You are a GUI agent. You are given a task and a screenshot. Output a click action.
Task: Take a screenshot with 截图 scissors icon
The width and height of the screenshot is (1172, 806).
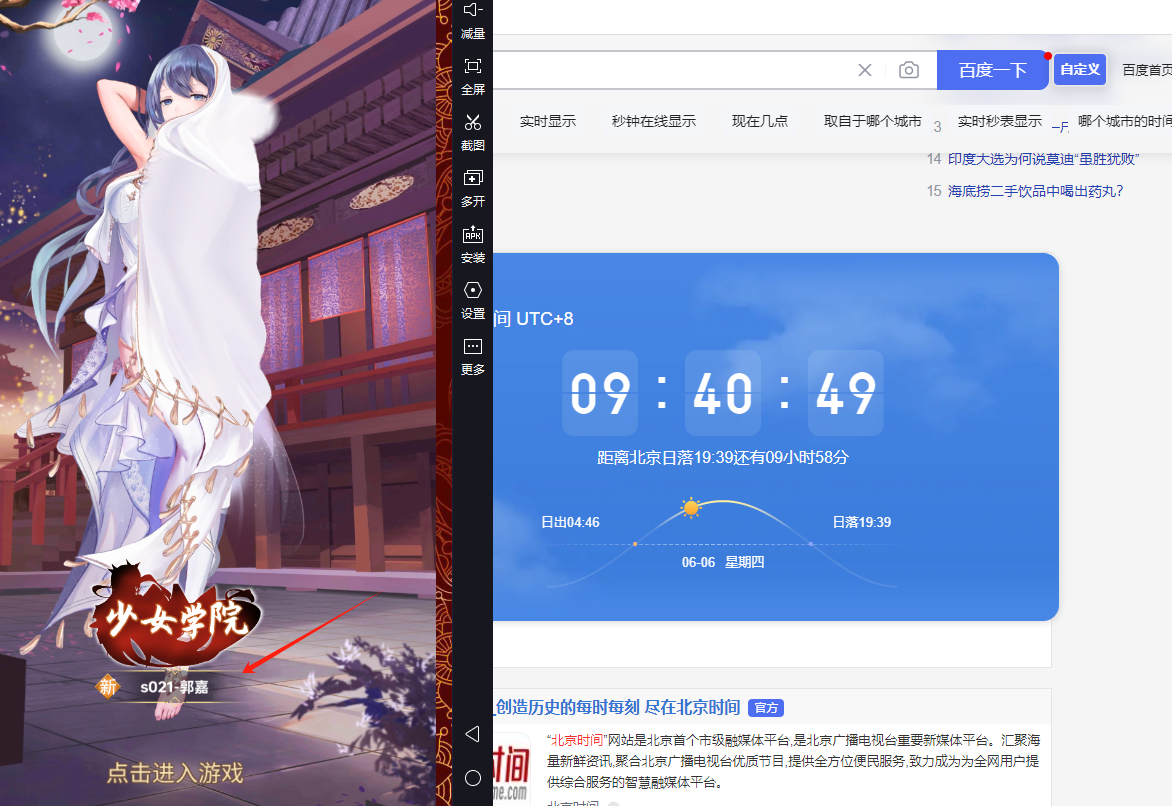point(472,132)
